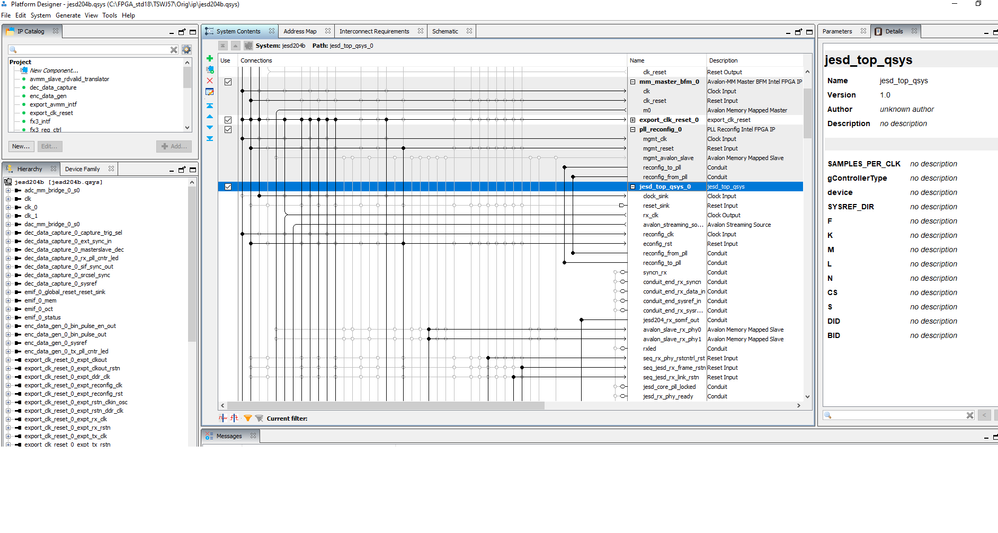The height and width of the screenshot is (533, 998).
Task: Collapse the mm_master_bfm_0 component row
Action: (633, 82)
